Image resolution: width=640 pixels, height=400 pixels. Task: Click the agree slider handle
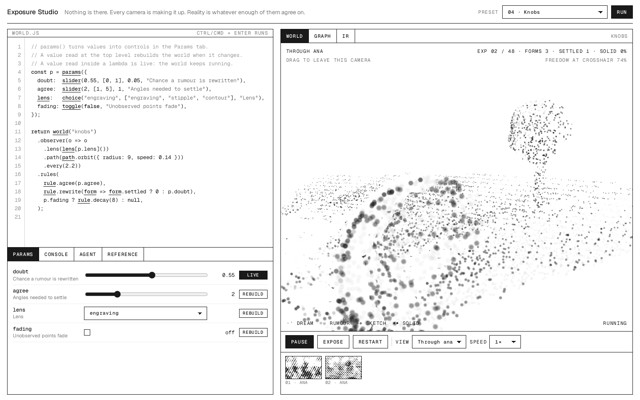(x=118, y=294)
